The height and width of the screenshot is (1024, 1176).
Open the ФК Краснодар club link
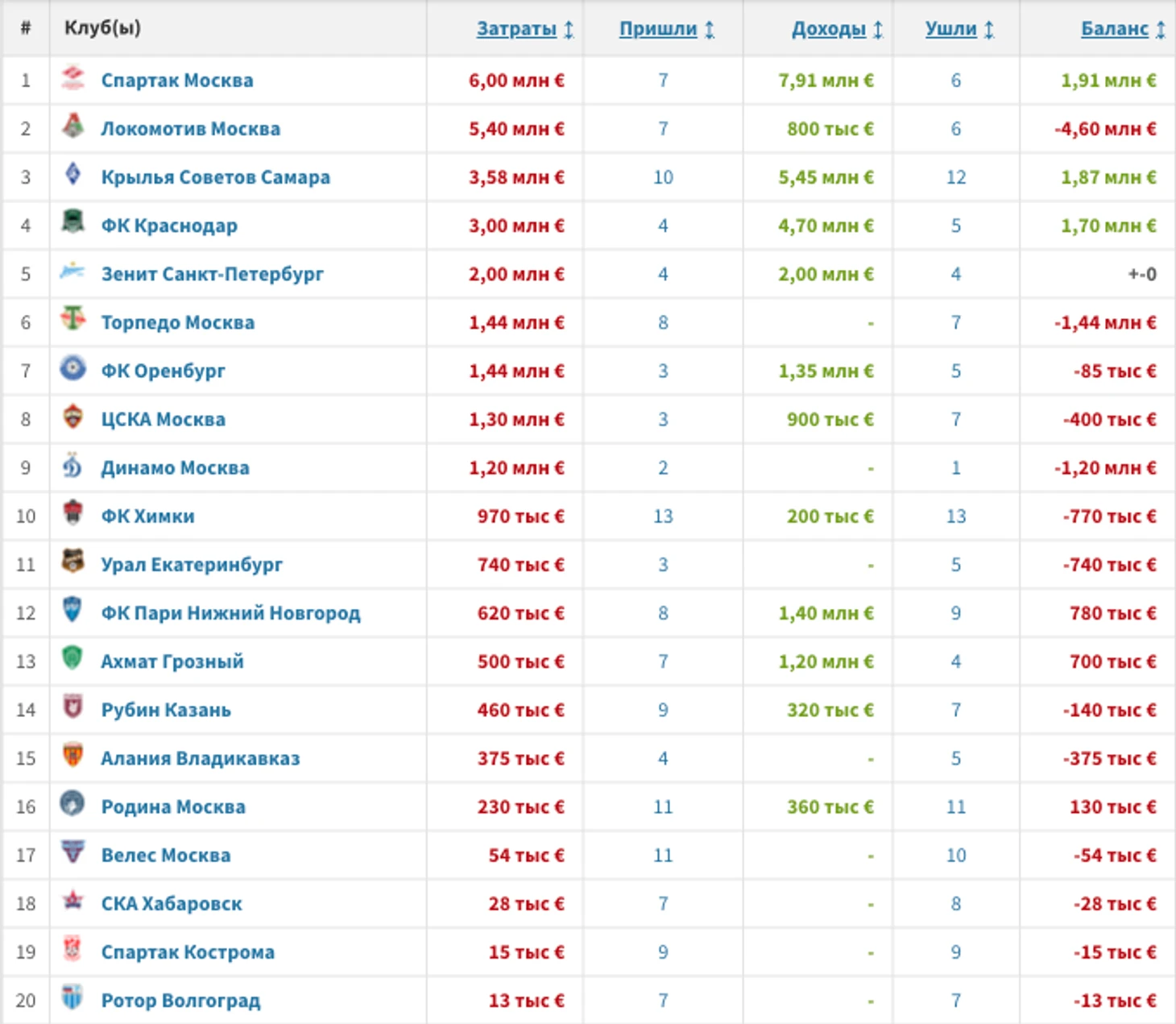tap(169, 226)
